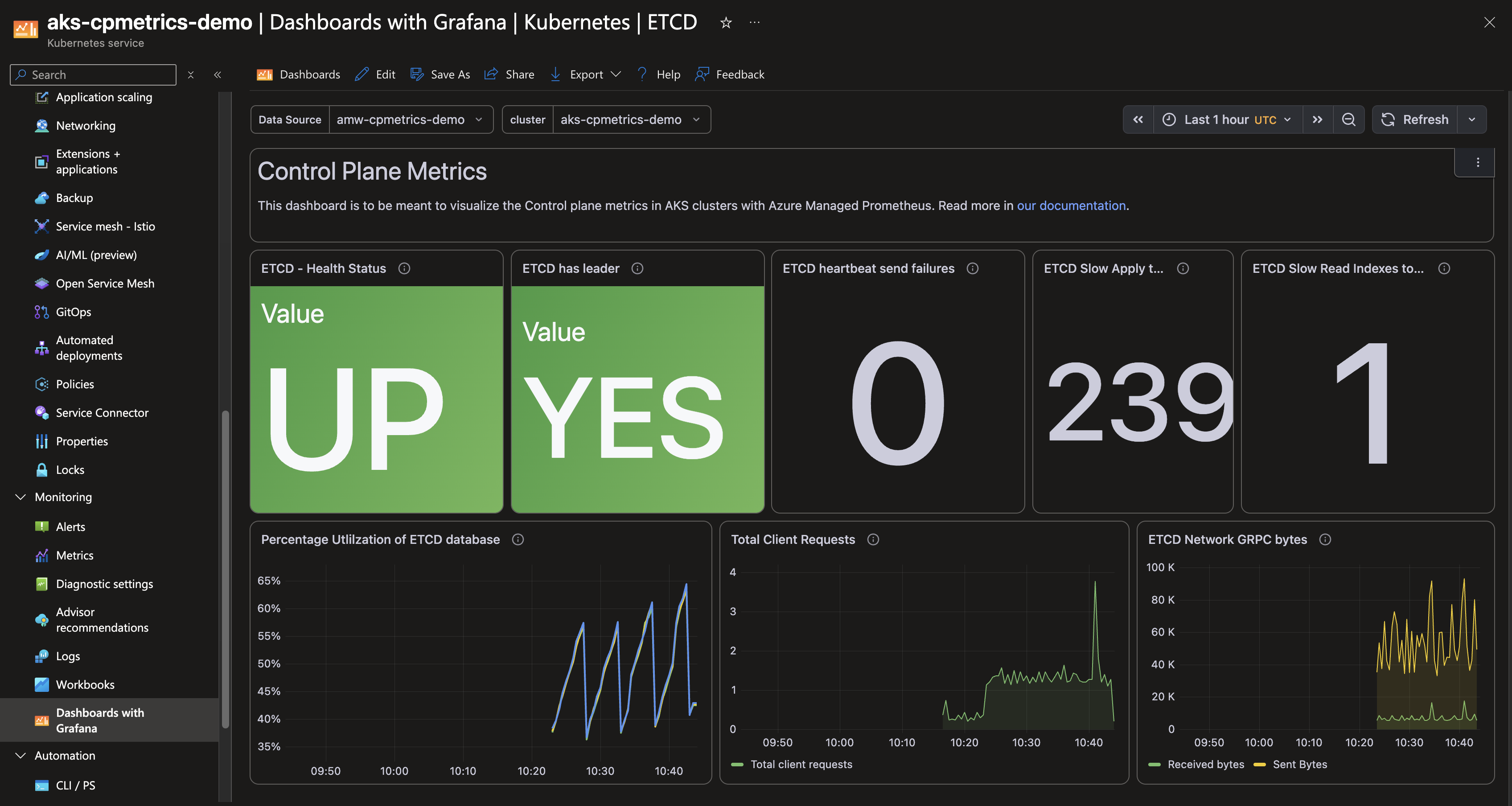The width and height of the screenshot is (1512, 806).
Task: Open the Last 1 hour time range picker
Action: pos(1228,120)
